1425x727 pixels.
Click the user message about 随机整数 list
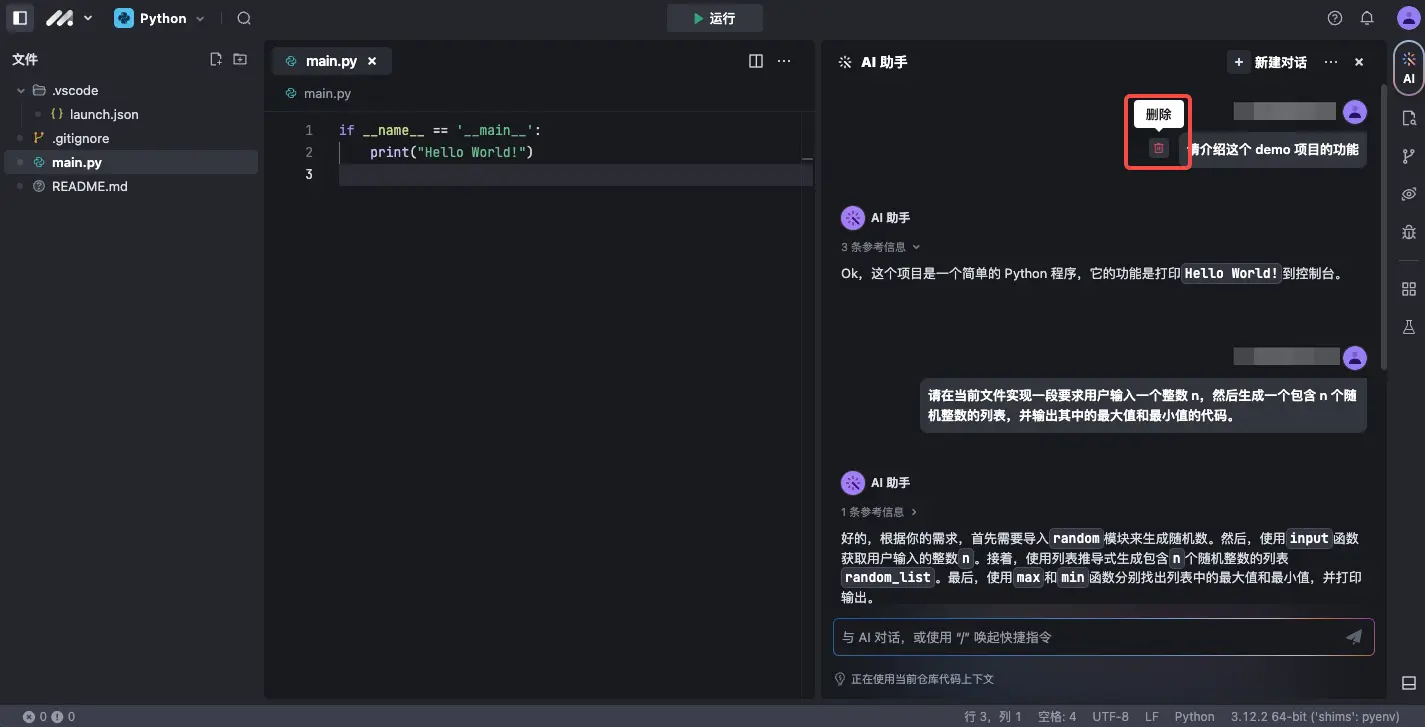[1143, 405]
